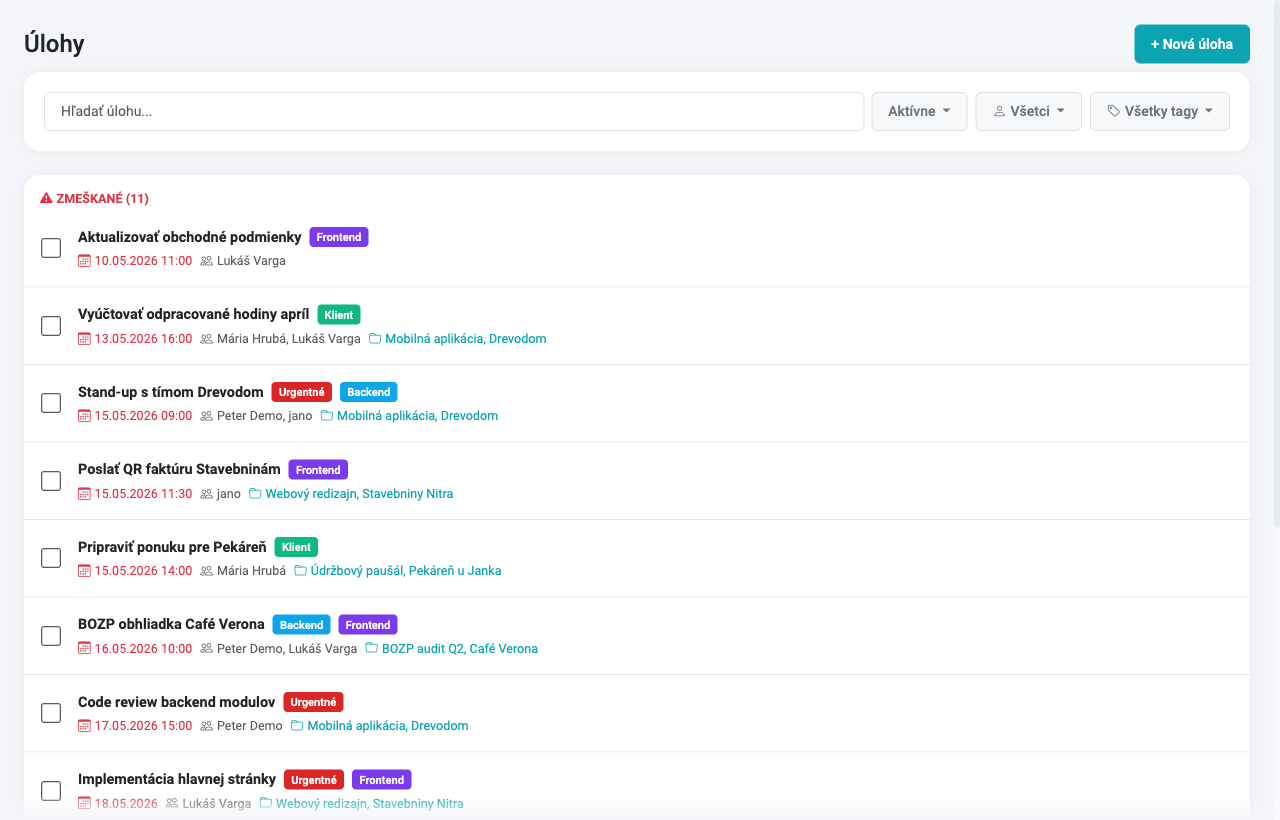
Task: Open Webový redizajn, Stavebniny Nitra in Poslať QR row
Action: (359, 494)
